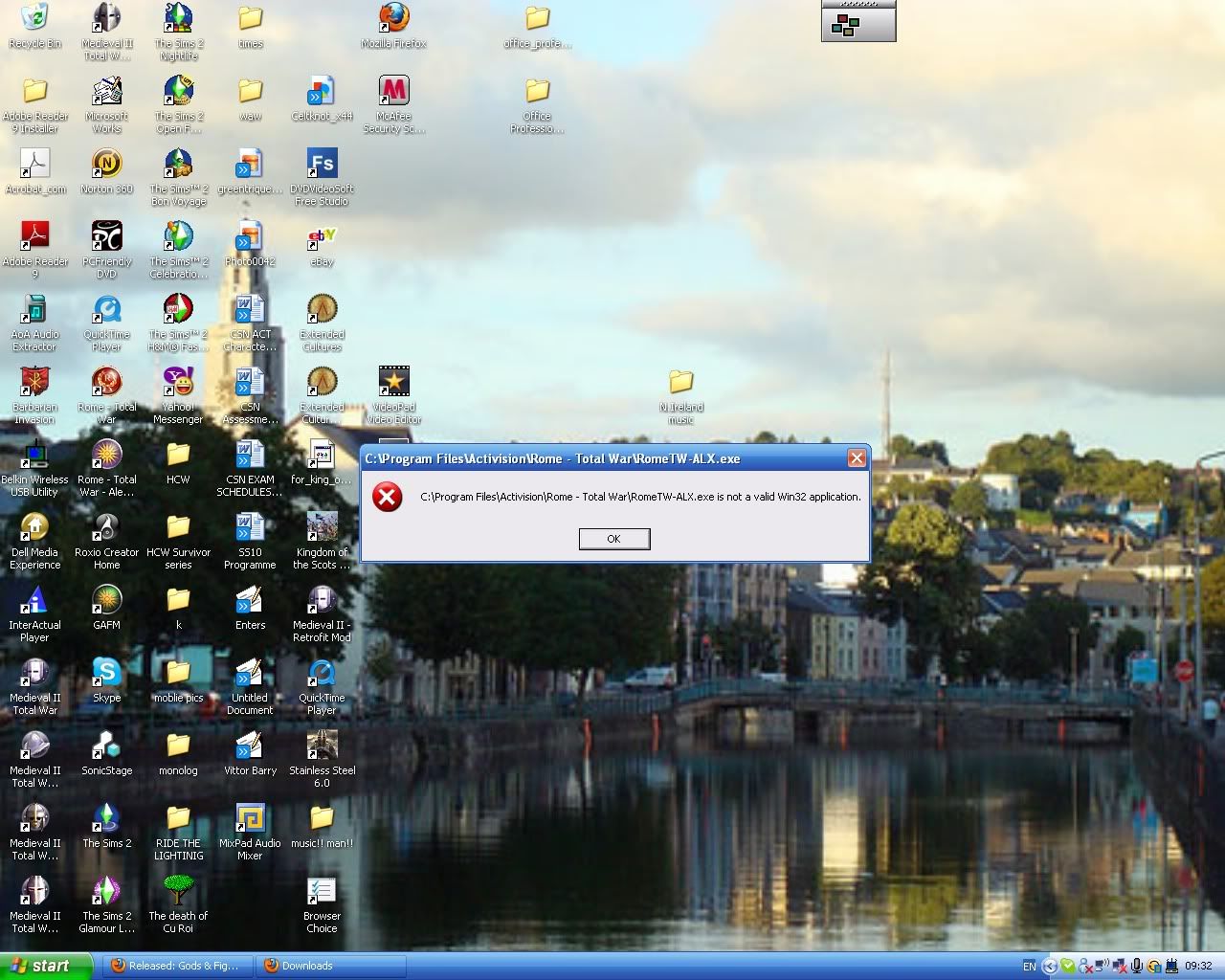
Task: Select the MixPad Audio Mixer icon
Action: [x=250, y=819]
